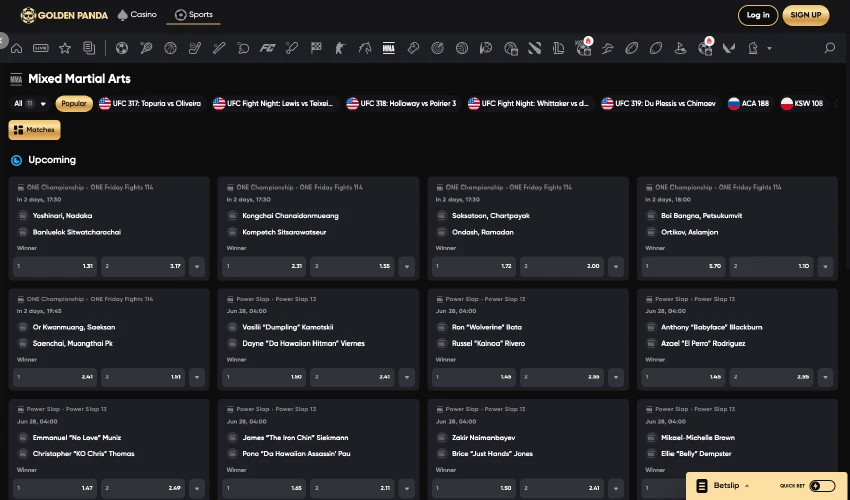Select the soccer ball sport icon
Viewport: 850px width, 500px height.
[122, 48]
